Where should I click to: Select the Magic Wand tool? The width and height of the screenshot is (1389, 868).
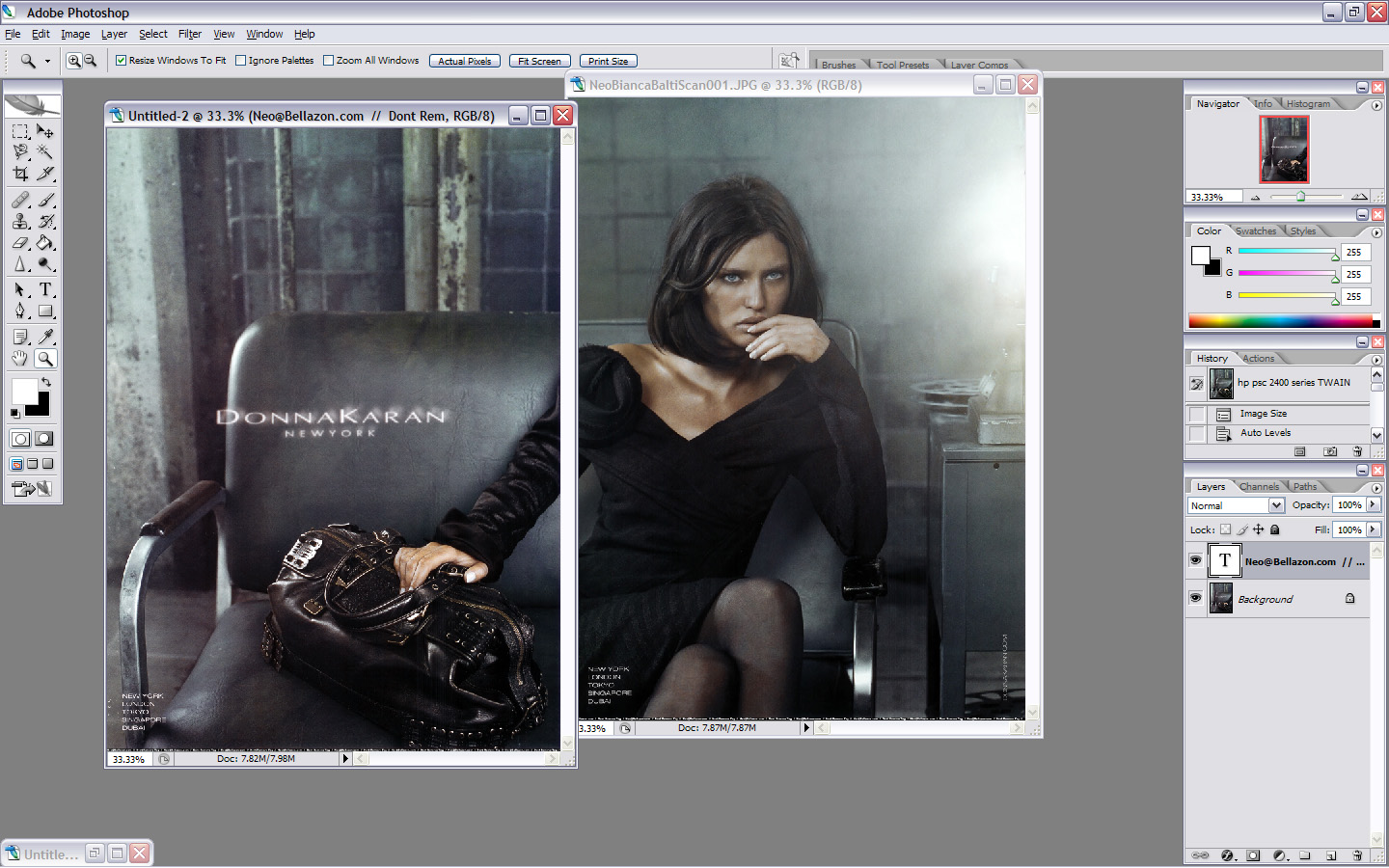pos(44,152)
